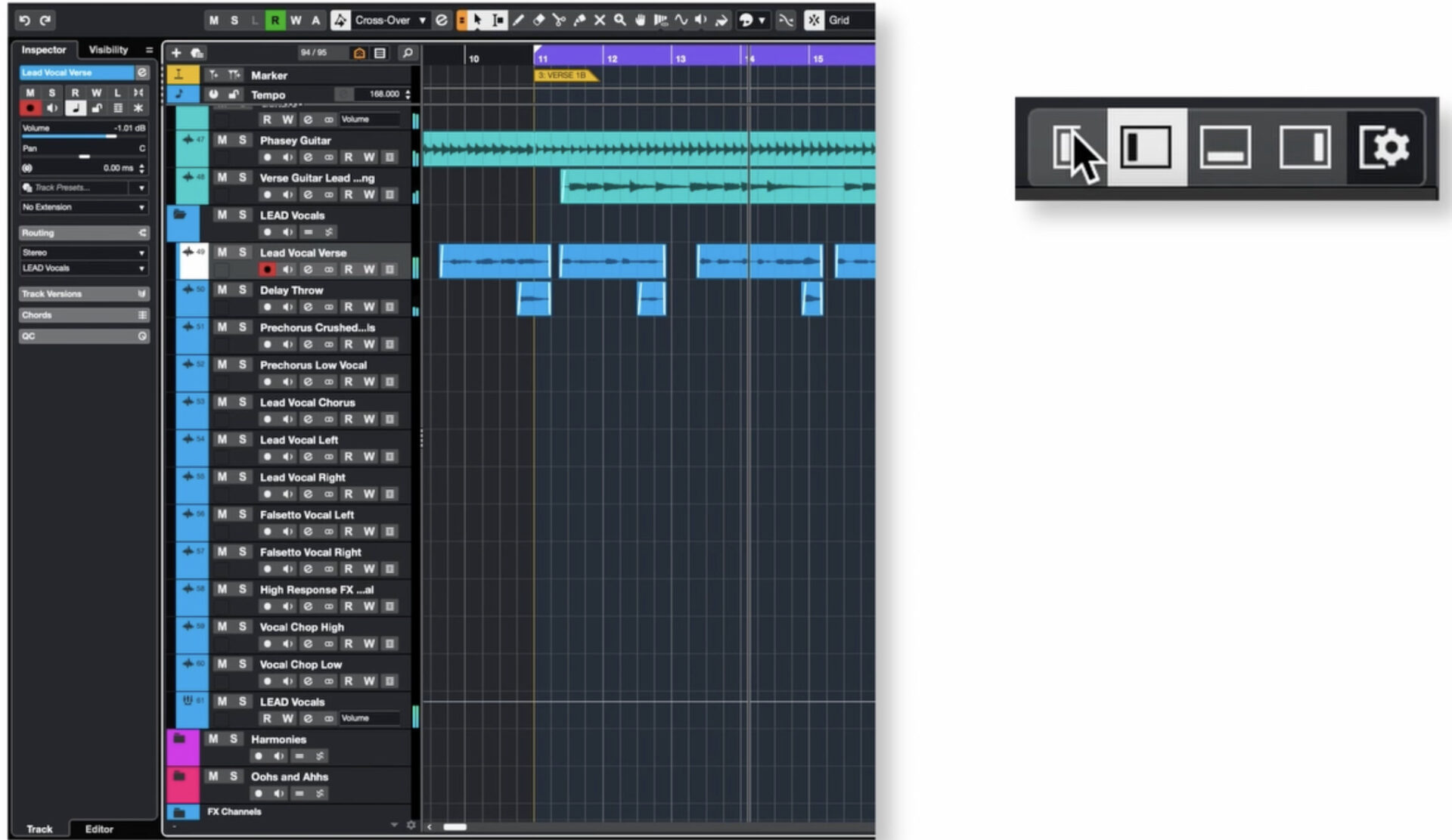Click the Tempo value 168.000 field
Image resolution: width=1452 pixels, height=840 pixels.
click(384, 95)
